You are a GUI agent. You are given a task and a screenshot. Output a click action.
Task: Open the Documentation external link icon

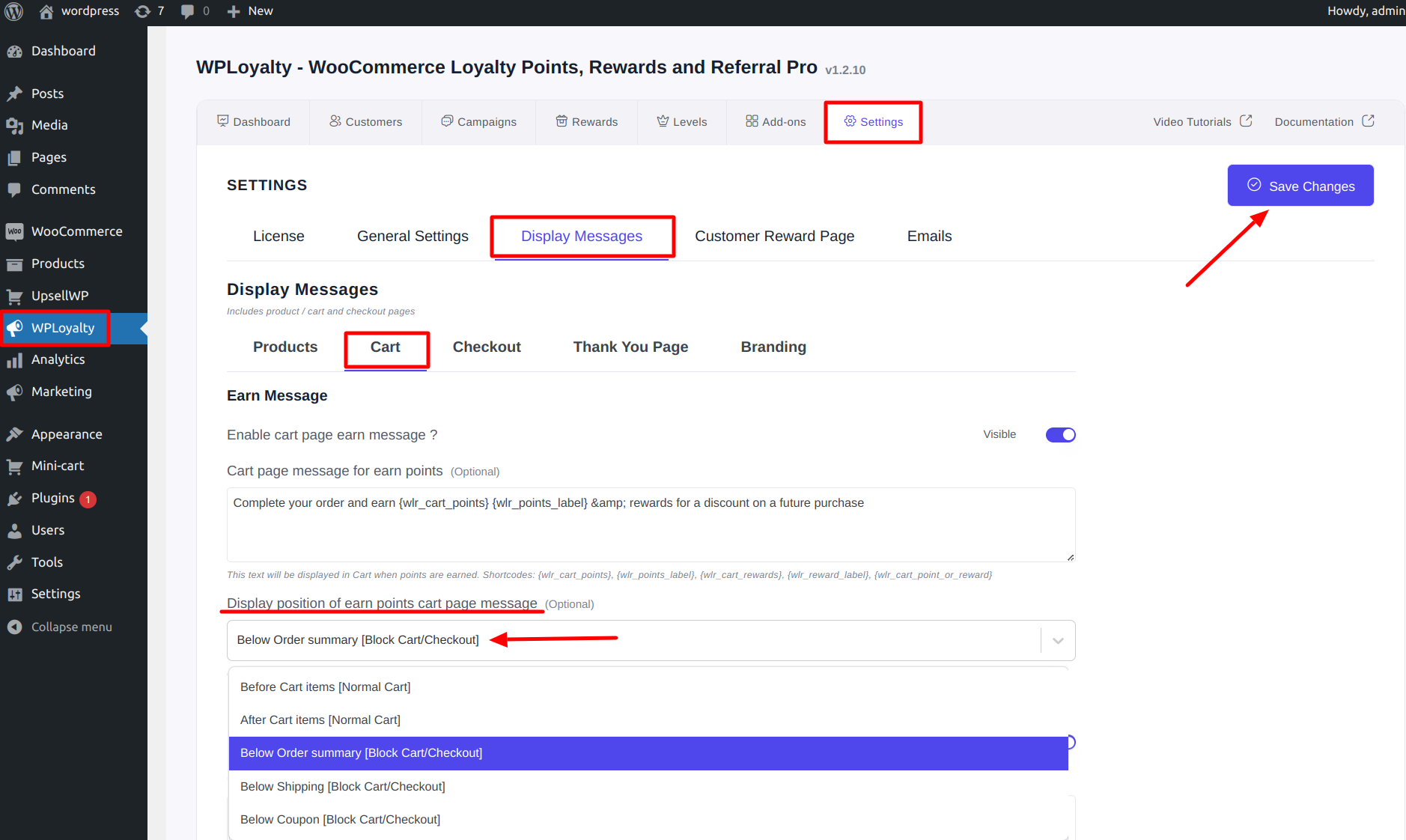click(x=1368, y=121)
